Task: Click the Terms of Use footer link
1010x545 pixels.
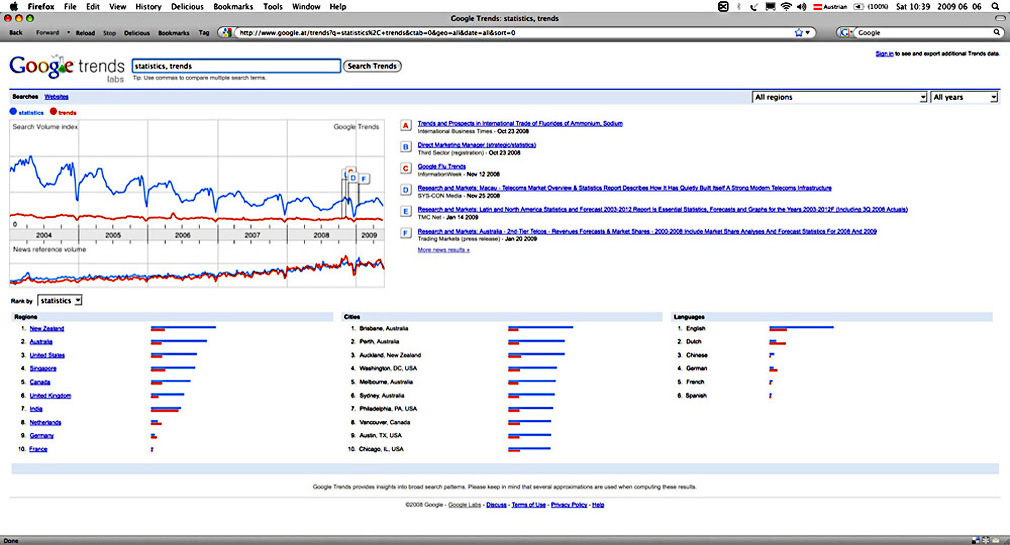Action: click(x=529, y=505)
